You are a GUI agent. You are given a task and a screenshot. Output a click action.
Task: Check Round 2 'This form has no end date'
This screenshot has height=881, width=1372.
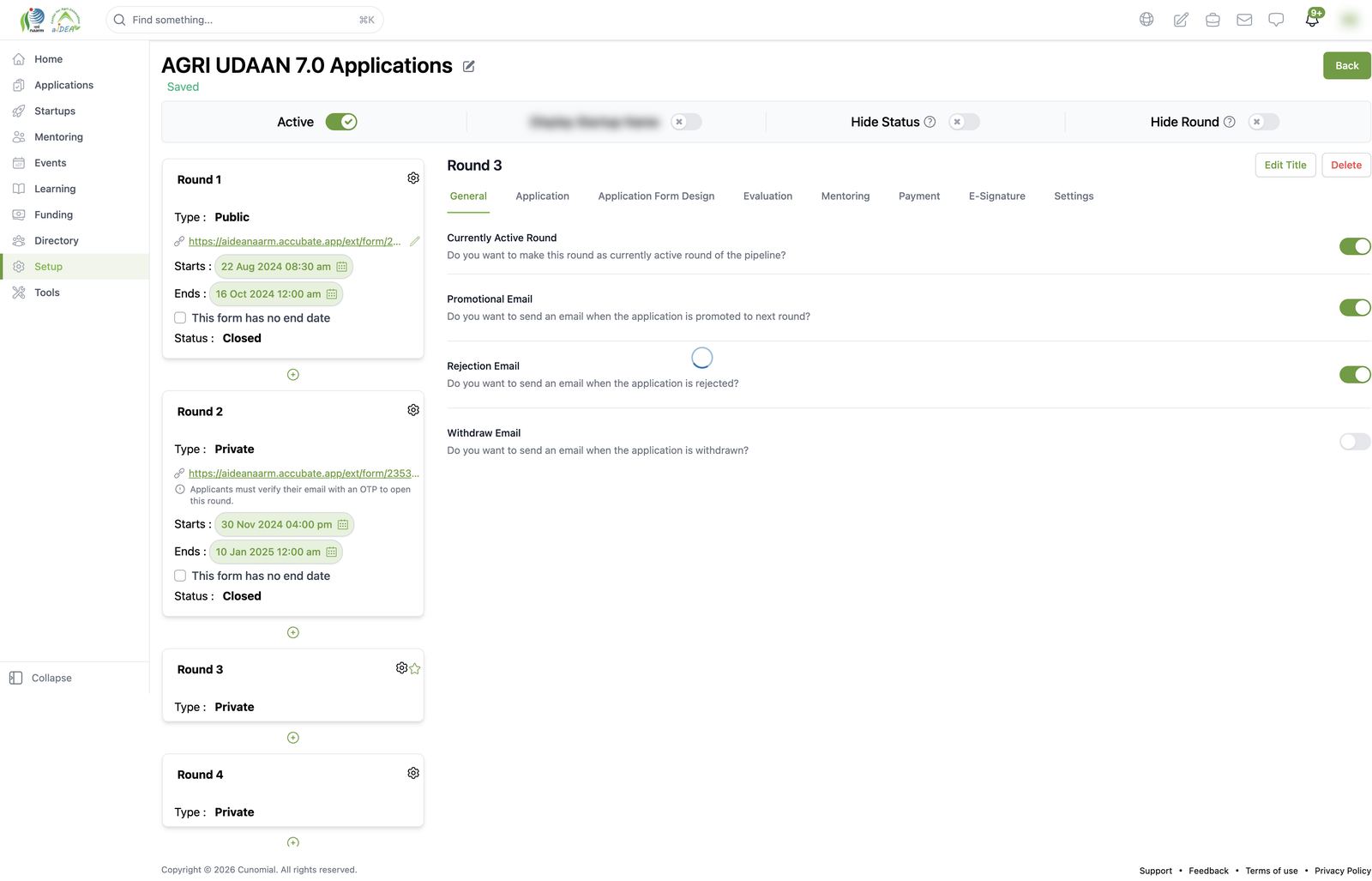coord(180,576)
